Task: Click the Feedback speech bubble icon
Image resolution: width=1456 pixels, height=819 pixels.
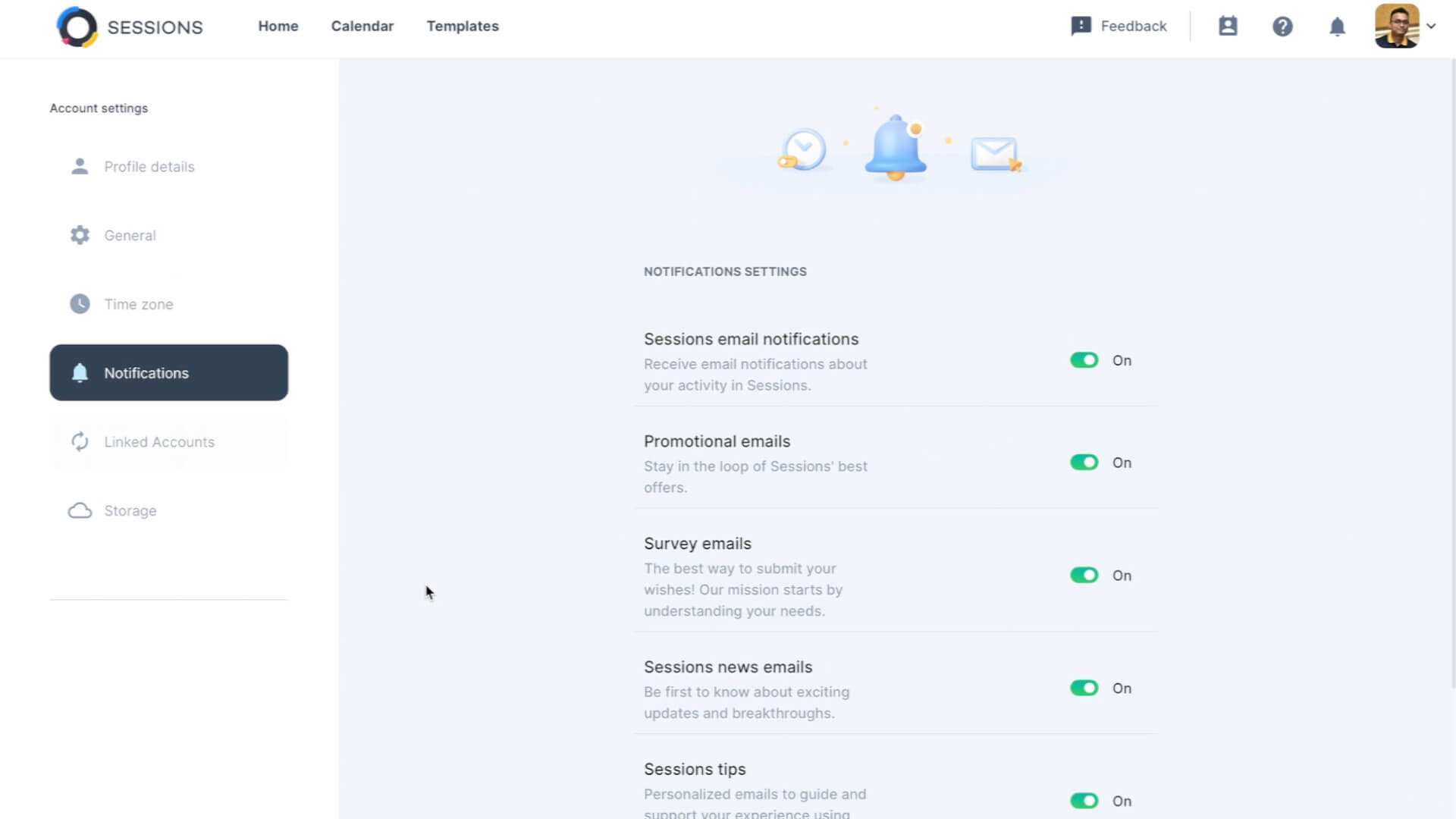Action: 1081,27
